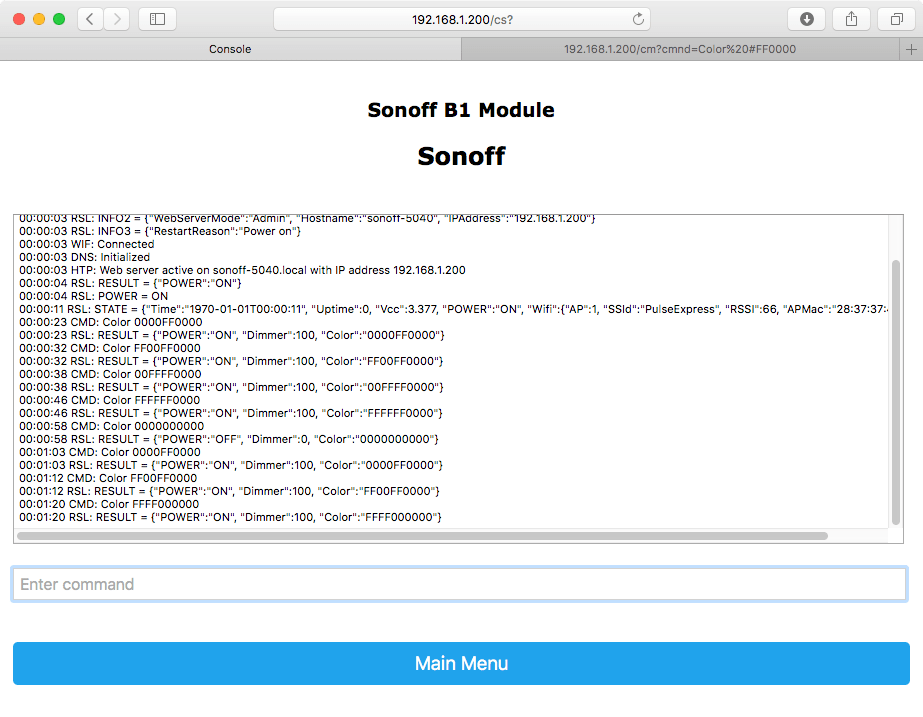The image size is (923, 717).
Task: Open the Main Menu
Action: (462, 663)
